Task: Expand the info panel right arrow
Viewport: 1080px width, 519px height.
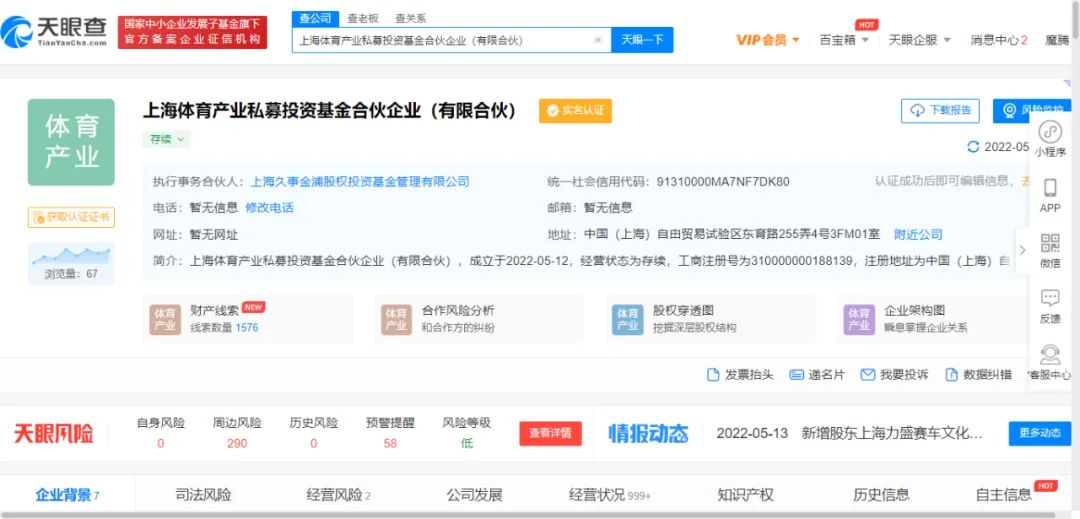Action: click(x=1022, y=250)
